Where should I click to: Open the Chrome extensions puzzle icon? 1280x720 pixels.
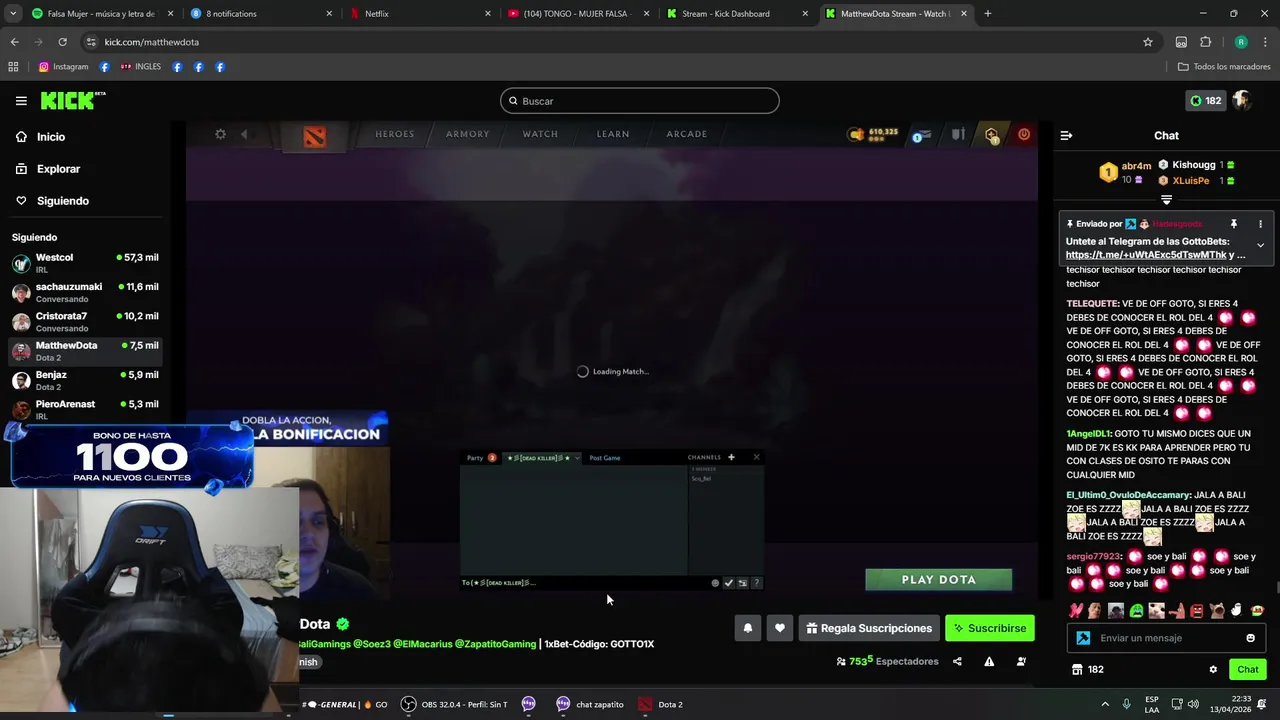(1205, 42)
